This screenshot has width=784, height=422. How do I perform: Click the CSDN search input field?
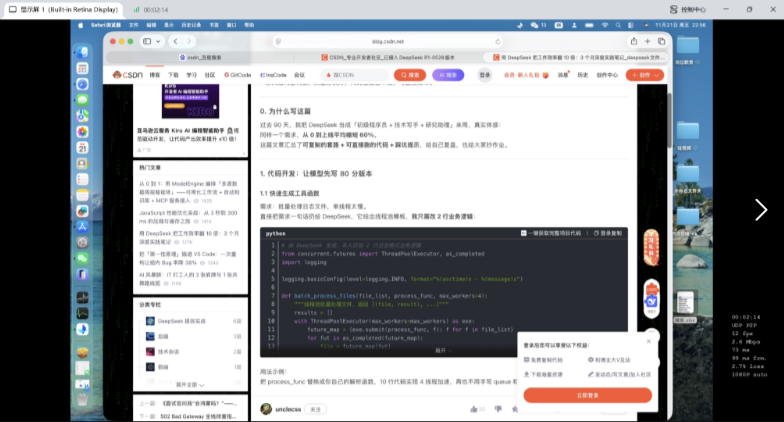[x=354, y=75]
